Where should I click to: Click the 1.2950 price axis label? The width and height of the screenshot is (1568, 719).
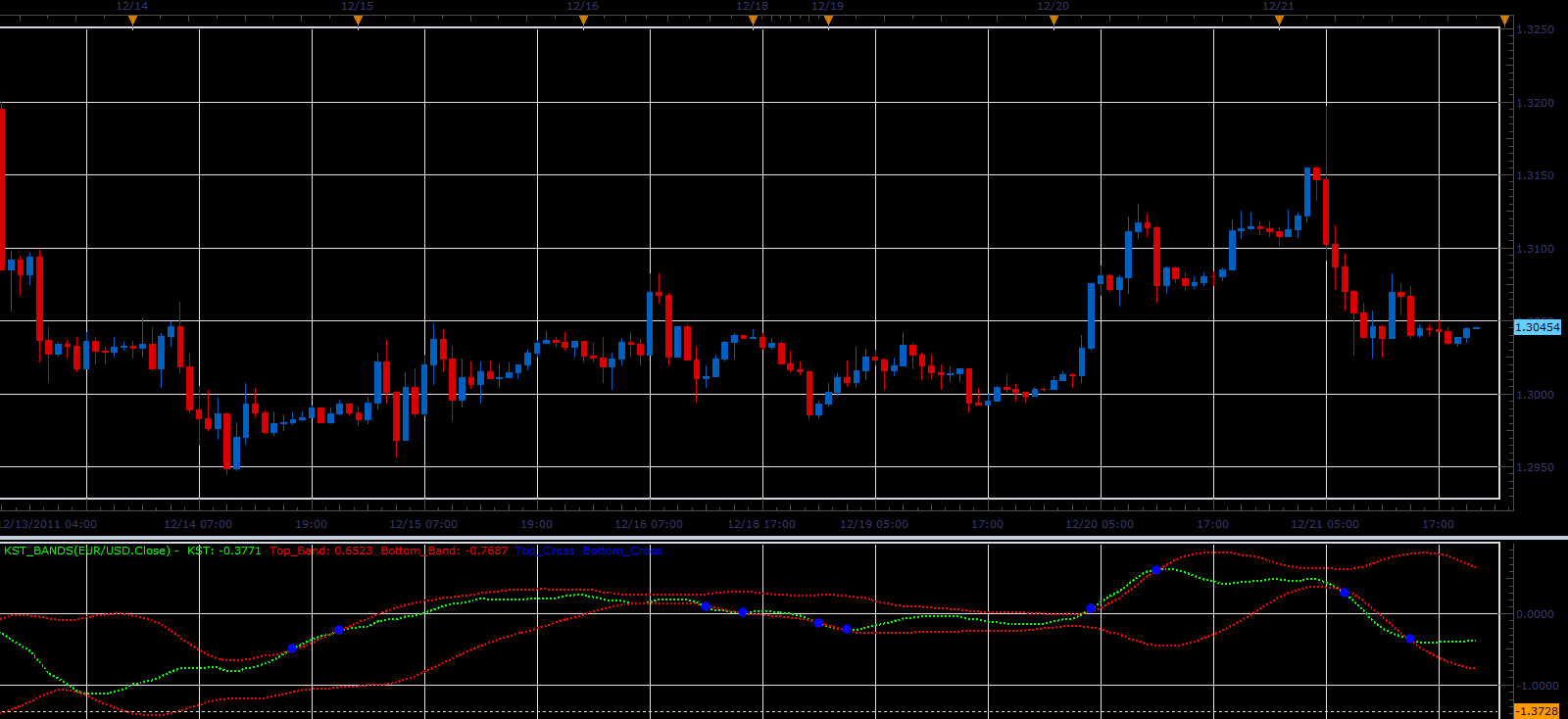click(1535, 467)
